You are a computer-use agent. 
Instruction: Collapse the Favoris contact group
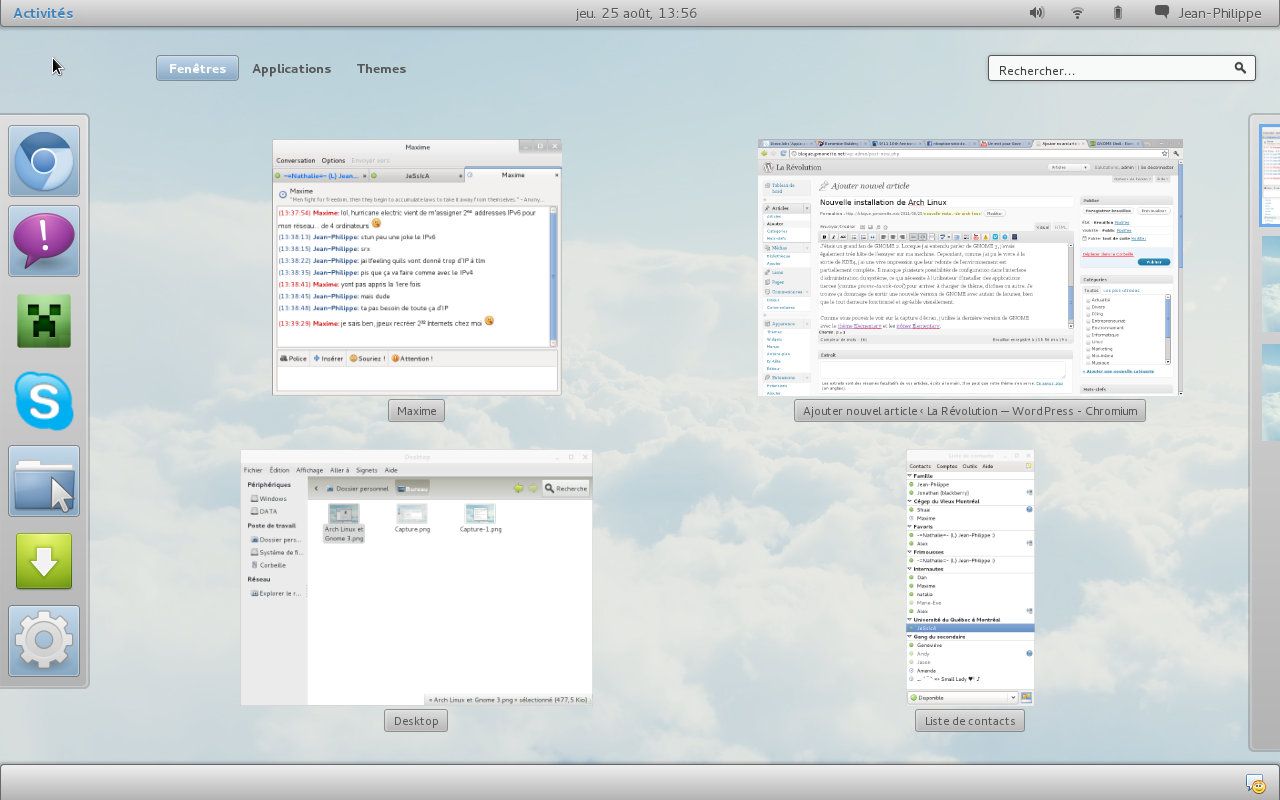pos(909,526)
